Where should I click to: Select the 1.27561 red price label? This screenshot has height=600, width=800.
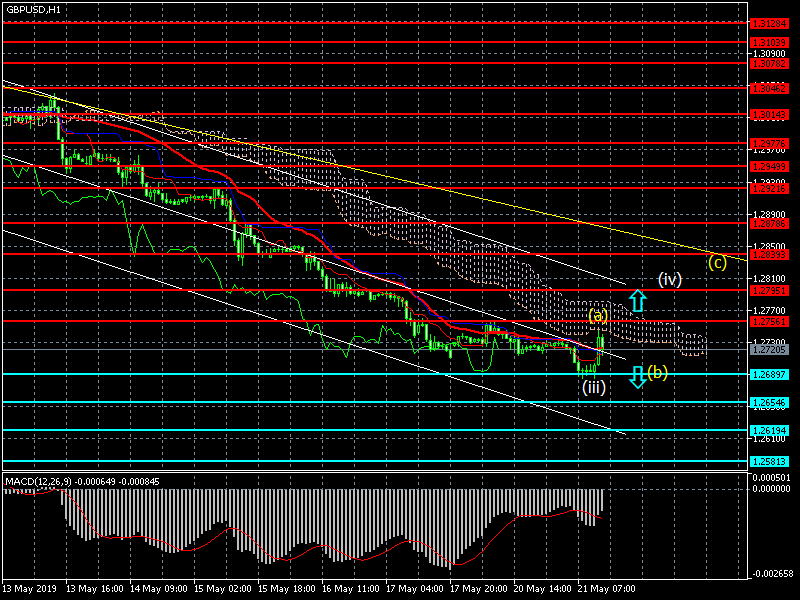[769, 321]
